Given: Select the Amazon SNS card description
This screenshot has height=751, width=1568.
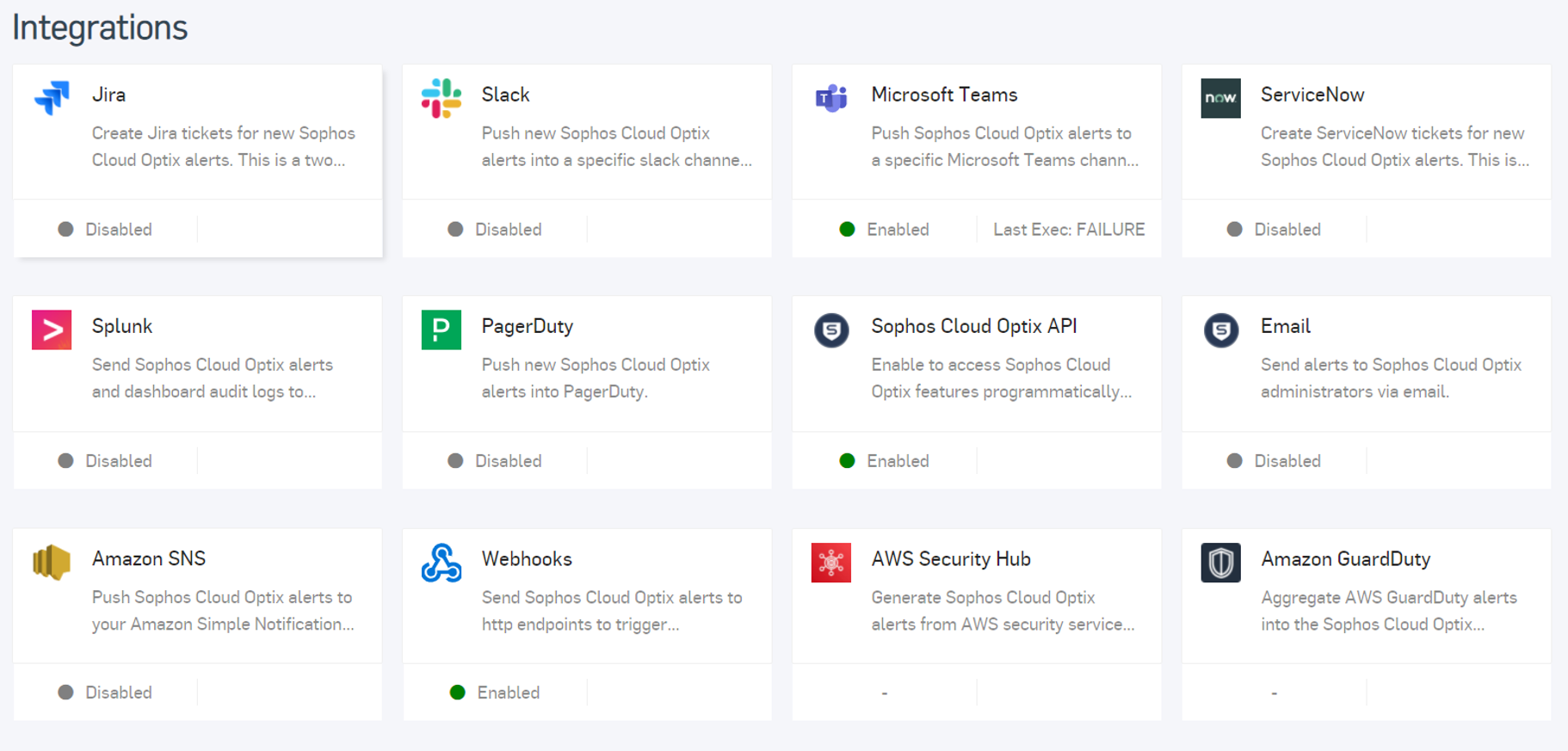Looking at the screenshot, I should [223, 611].
